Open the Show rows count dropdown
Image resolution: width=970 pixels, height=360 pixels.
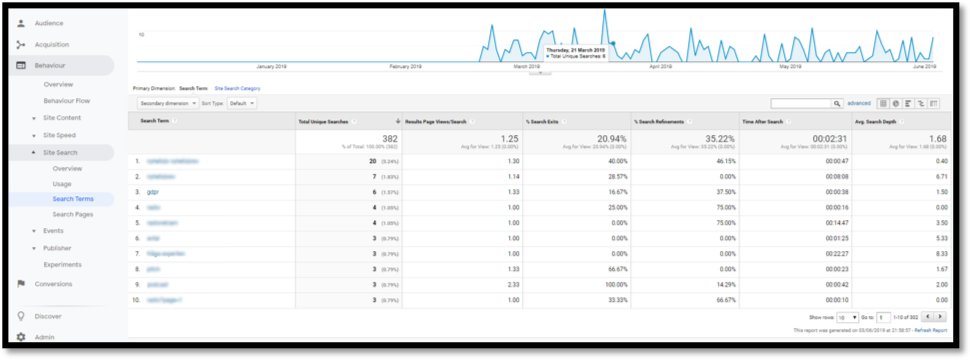[x=848, y=317]
